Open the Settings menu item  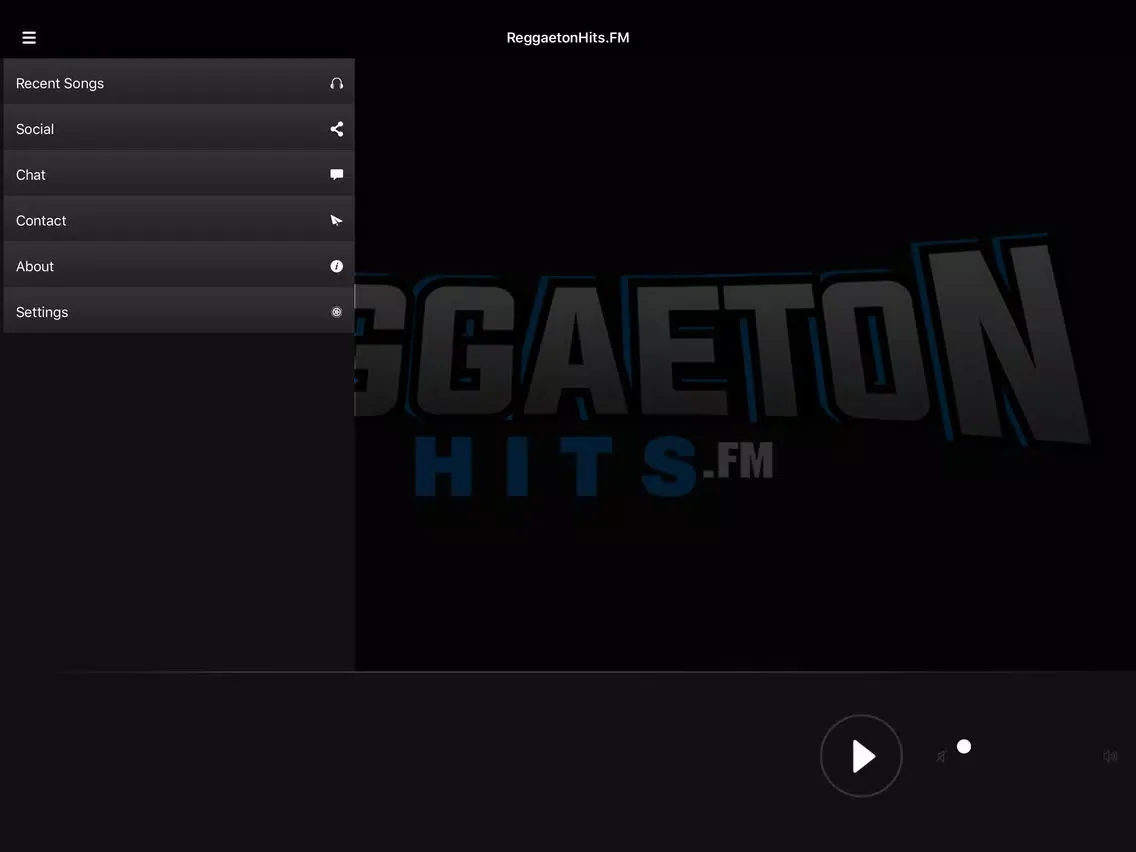tap(179, 312)
